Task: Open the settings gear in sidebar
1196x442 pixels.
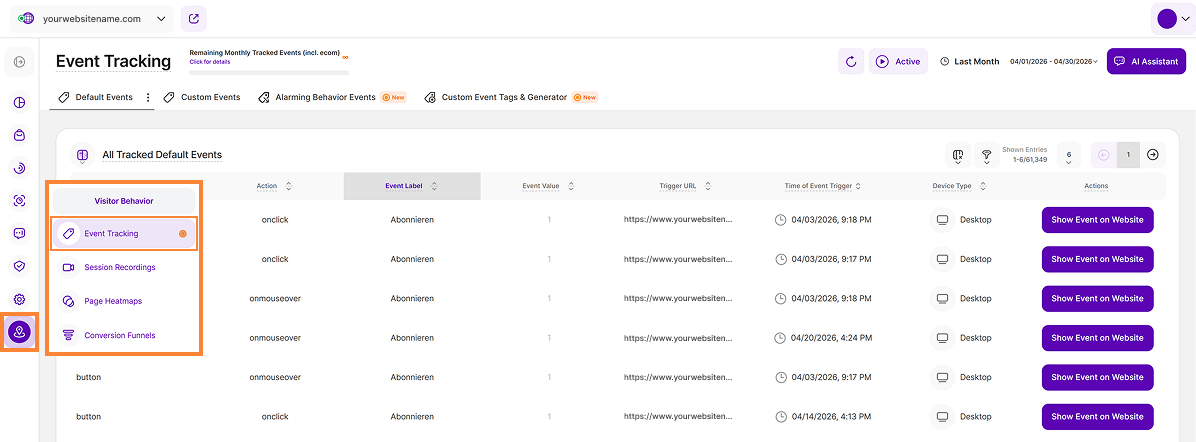Action: coord(19,299)
